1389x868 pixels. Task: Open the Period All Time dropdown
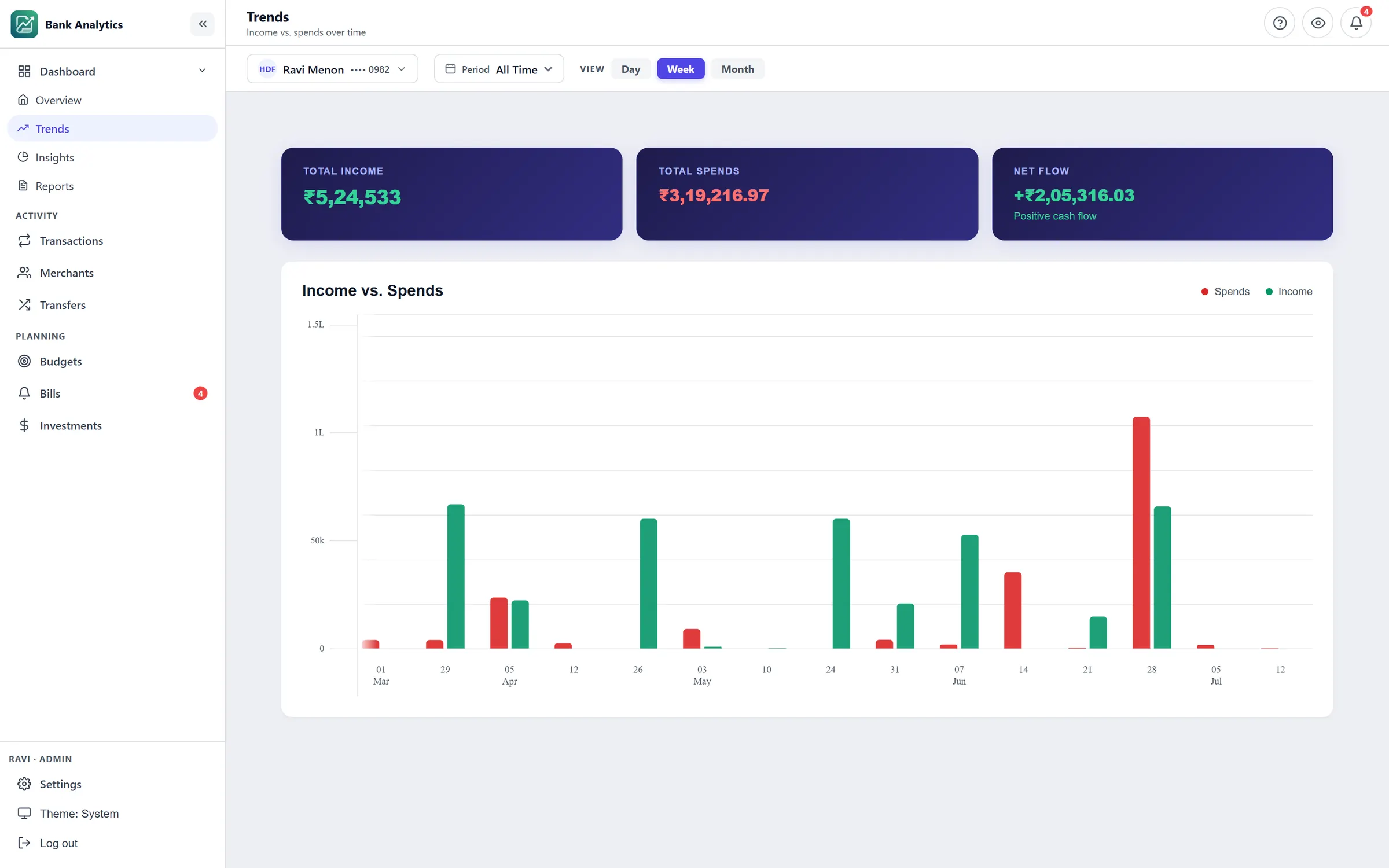pyautogui.click(x=499, y=69)
